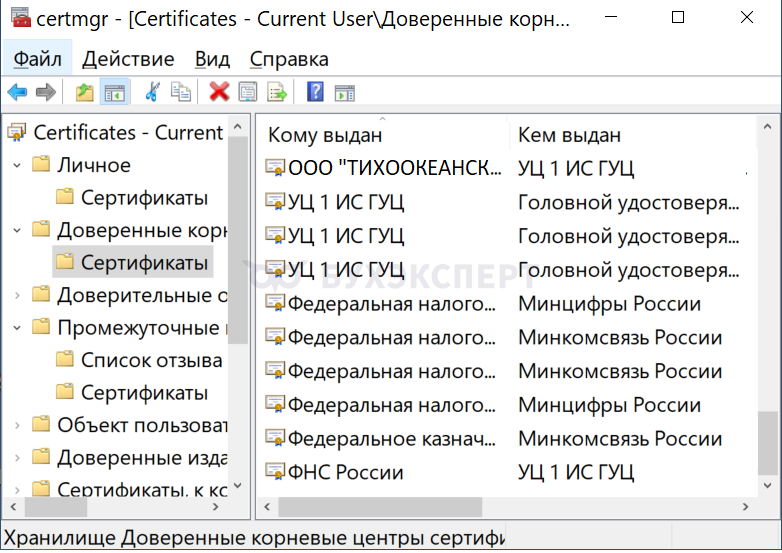Image resolution: width=782 pixels, height=553 pixels.
Task: Click the Copy toolbar icon
Action: pos(181,92)
